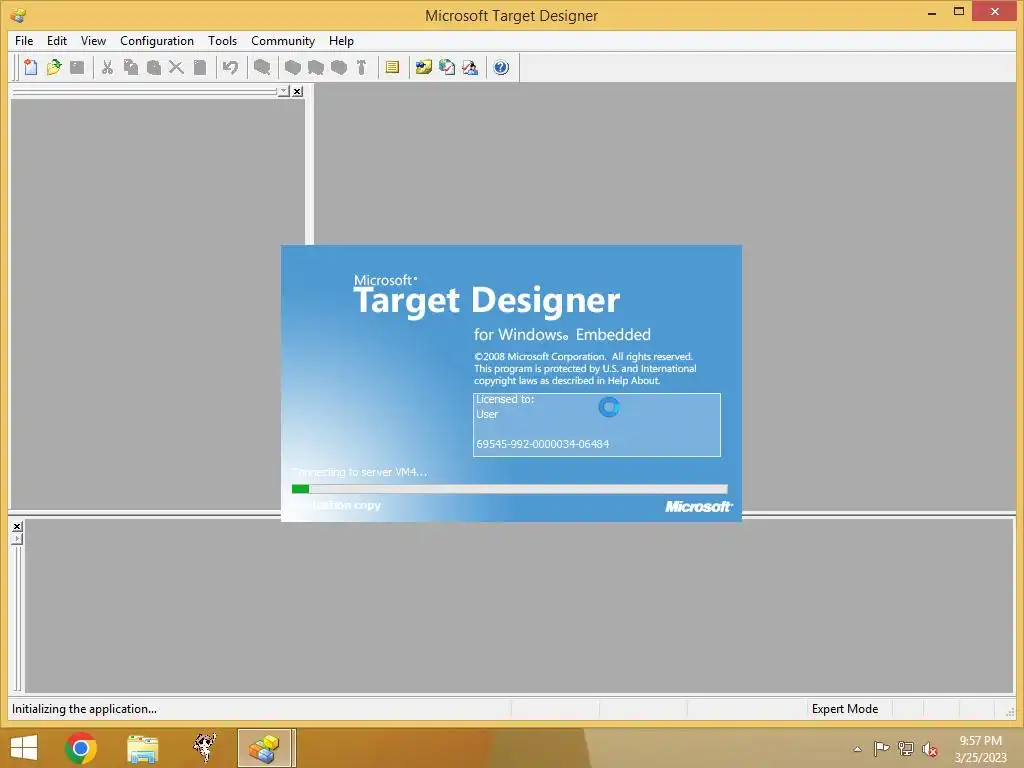Open File Explorer from the taskbar
The width and height of the screenshot is (1024, 768).
tap(142, 748)
